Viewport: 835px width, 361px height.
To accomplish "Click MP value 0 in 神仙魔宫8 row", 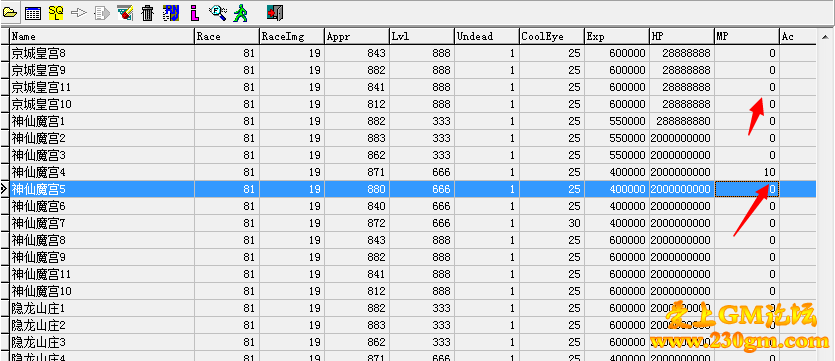I will click(x=747, y=240).
